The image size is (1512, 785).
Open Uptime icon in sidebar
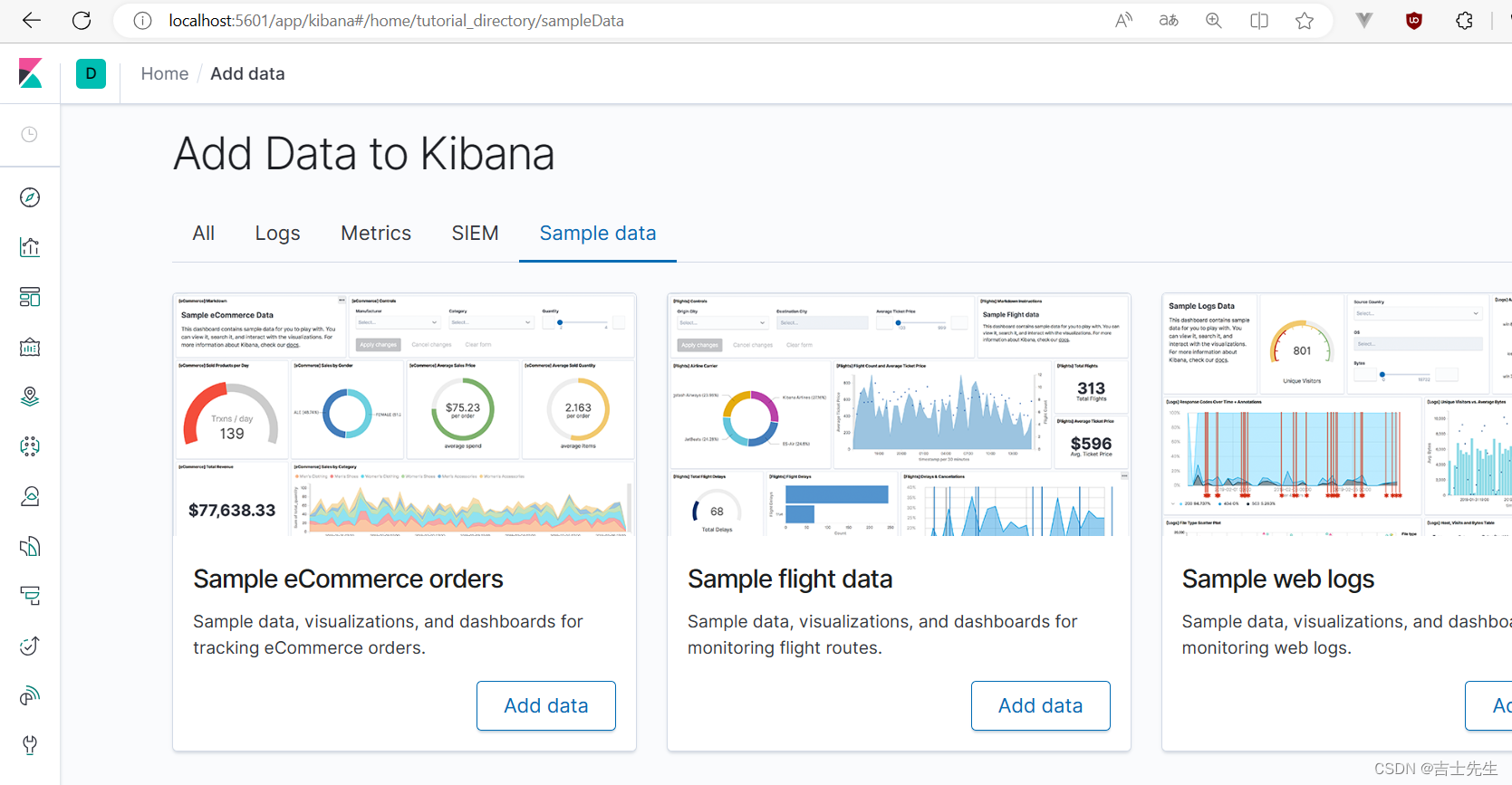(30, 646)
